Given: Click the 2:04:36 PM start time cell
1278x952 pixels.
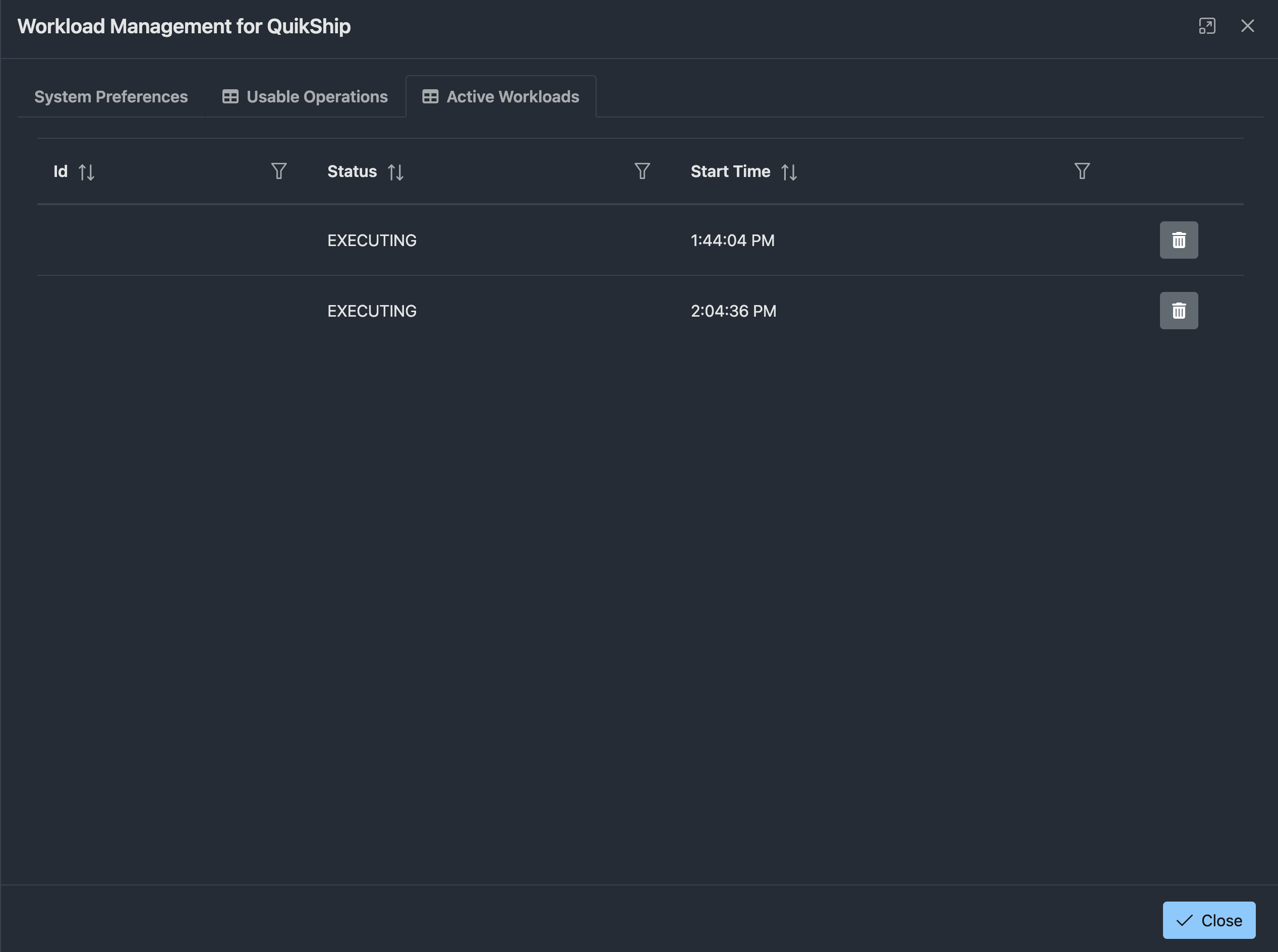Looking at the screenshot, I should click(x=733, y=311).
